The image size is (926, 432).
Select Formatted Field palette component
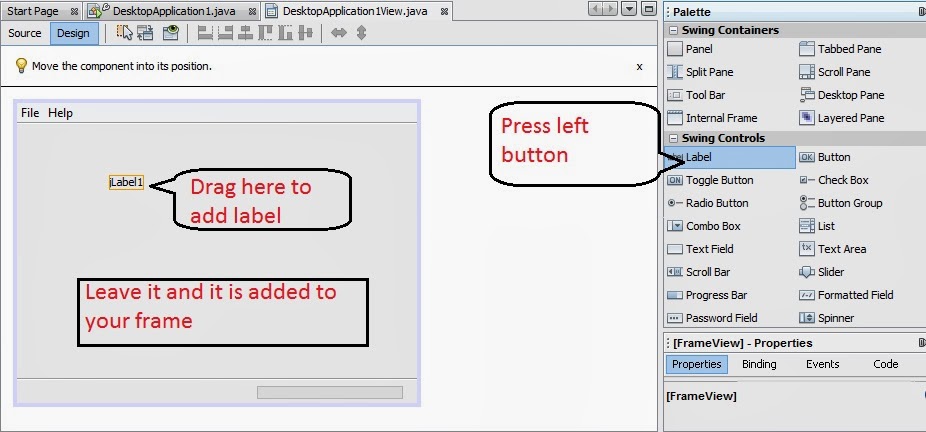pyautogui.click(x=846, y=295)
